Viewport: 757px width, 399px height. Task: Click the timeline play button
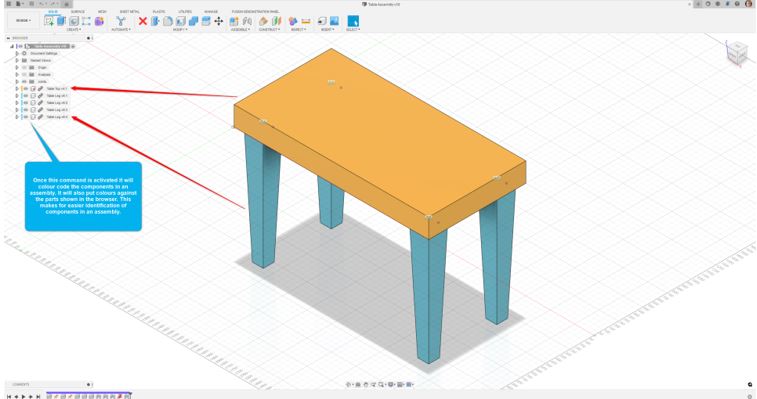(x=23, y=397)
